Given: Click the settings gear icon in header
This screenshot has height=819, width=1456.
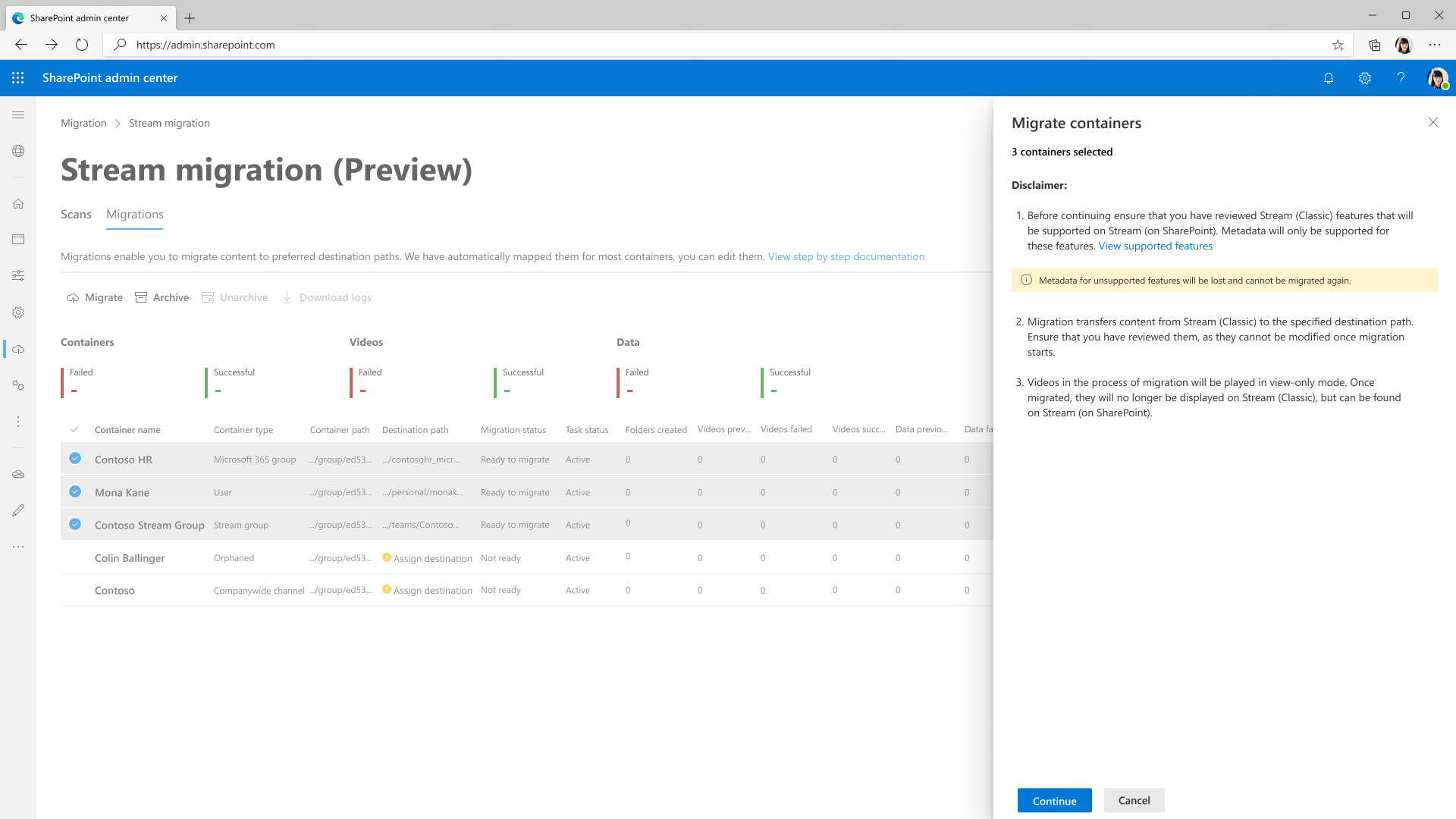Looking at the screenshot, I should tap(1365, 78).
